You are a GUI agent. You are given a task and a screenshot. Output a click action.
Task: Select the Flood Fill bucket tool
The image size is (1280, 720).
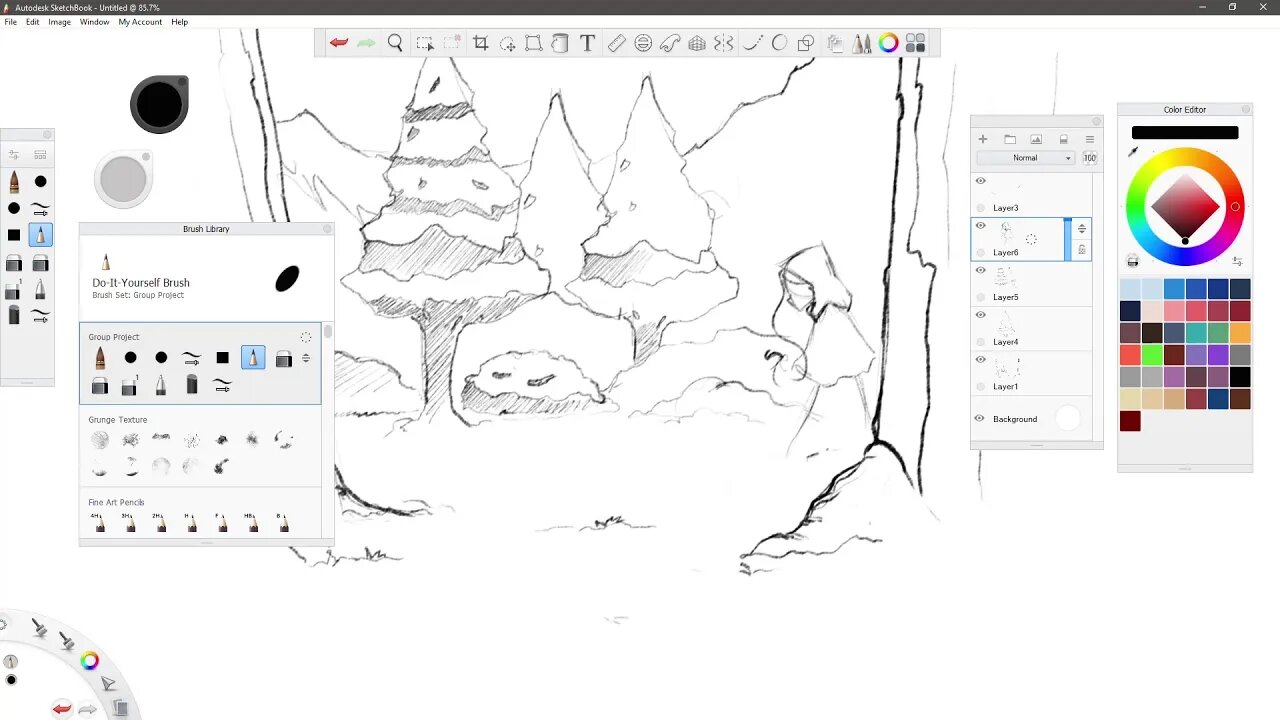point(561,43)
